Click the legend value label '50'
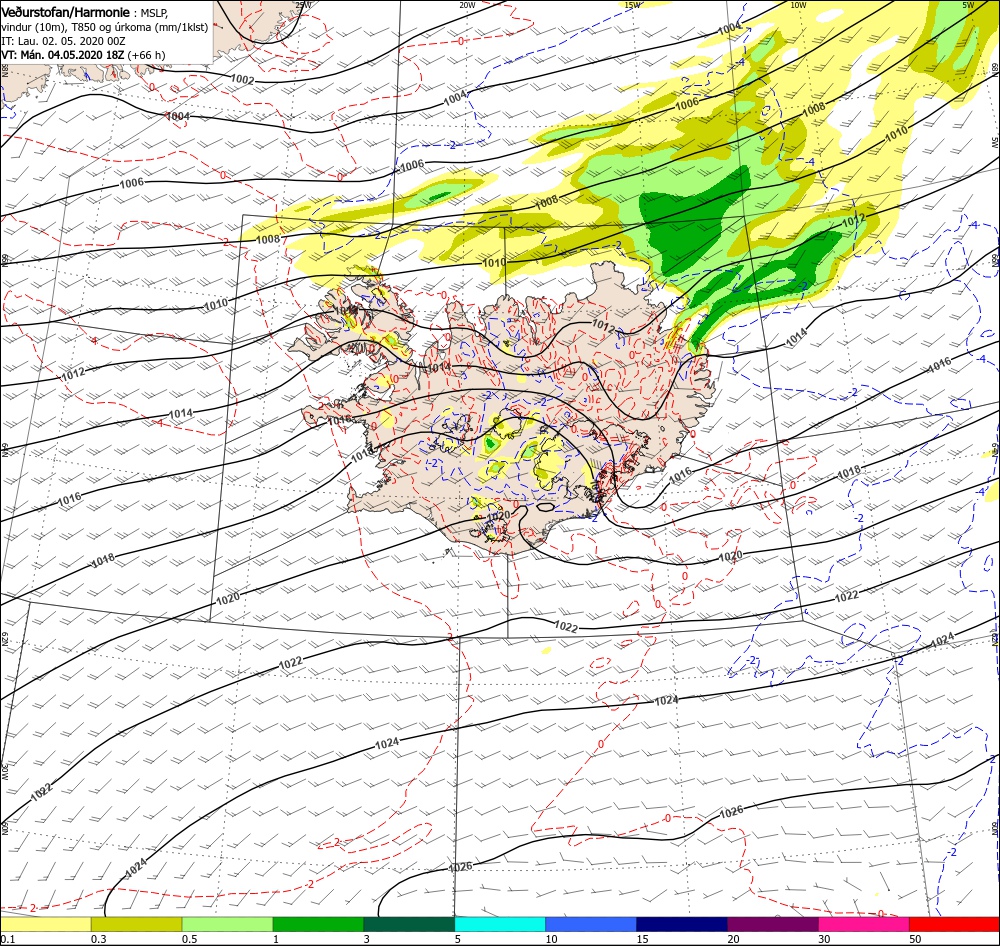This screenshot has height=946, width=1000. click(915, 939)
